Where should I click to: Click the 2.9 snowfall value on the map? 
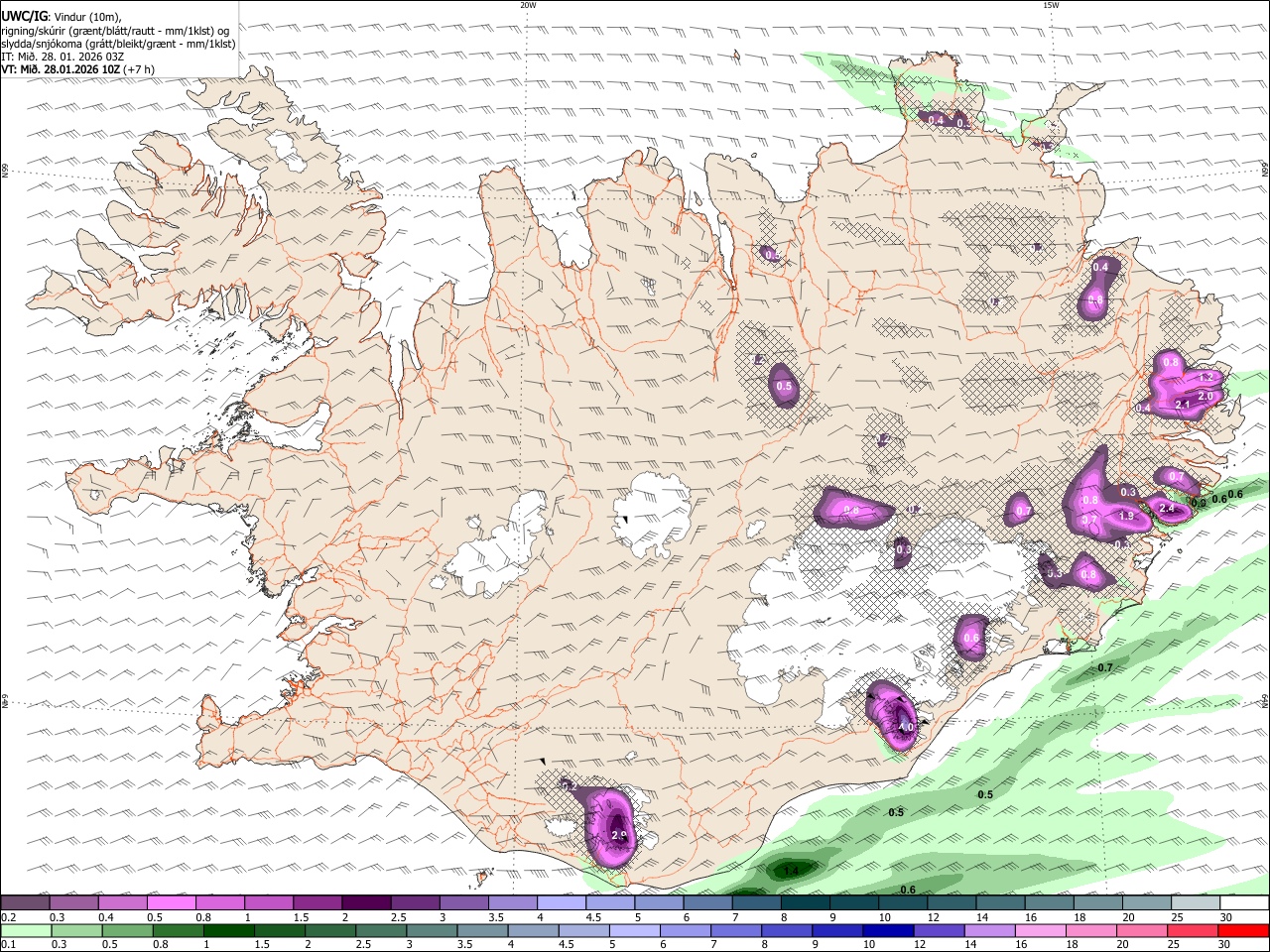[x=619, y=836]
